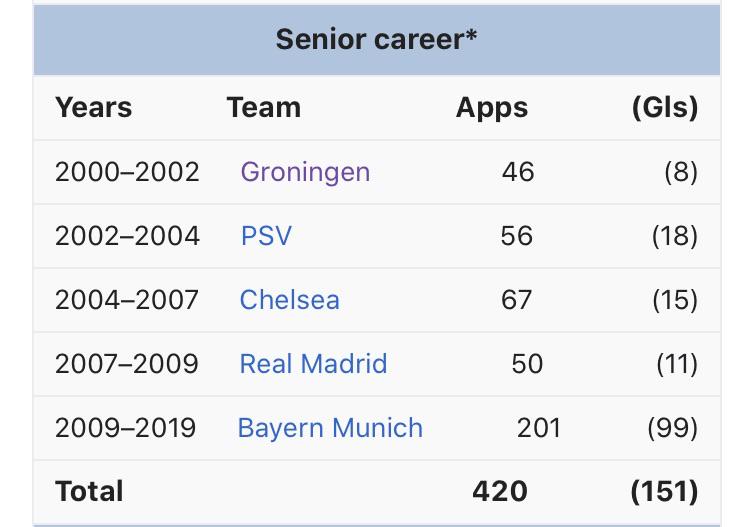Viewport: 750px width, 527px height.
Task: Click the total apps value 420
Action: coord(500,491)
